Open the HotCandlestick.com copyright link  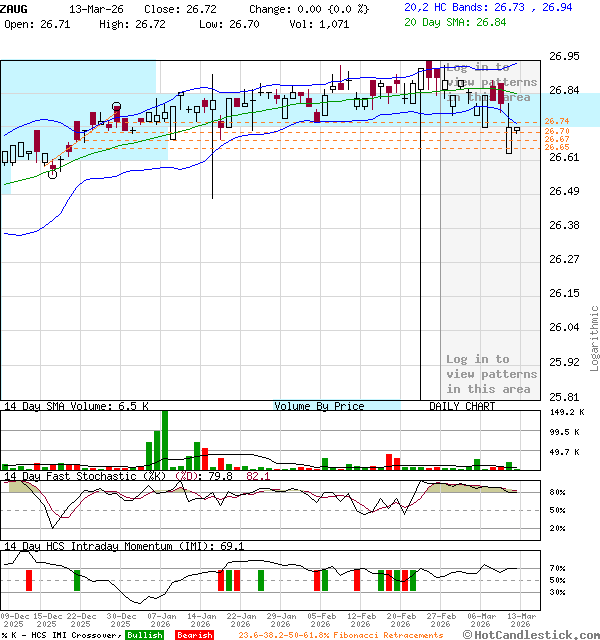point(532,635)
